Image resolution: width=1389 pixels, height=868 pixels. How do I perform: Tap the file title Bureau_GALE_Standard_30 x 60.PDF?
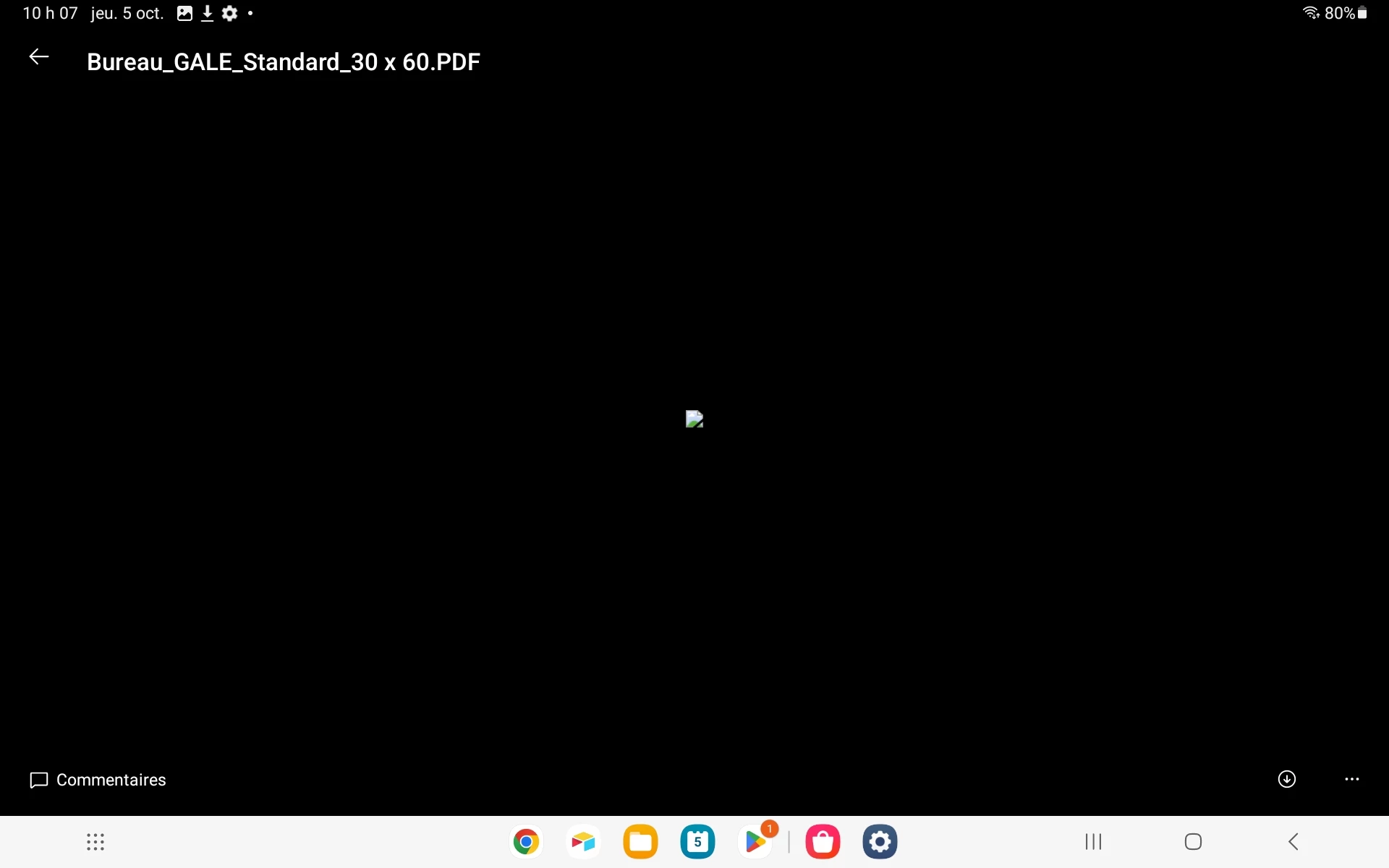(x=283, y=62)
